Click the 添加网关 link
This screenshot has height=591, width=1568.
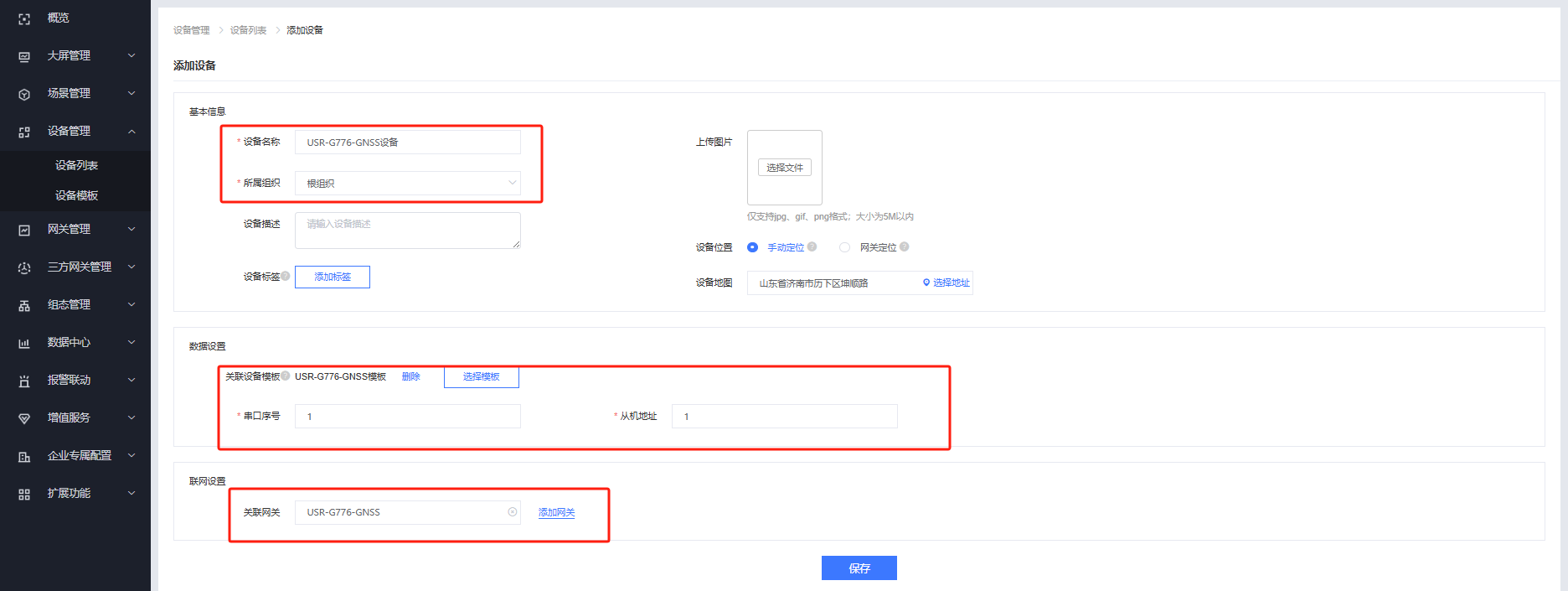click(556, 512)
